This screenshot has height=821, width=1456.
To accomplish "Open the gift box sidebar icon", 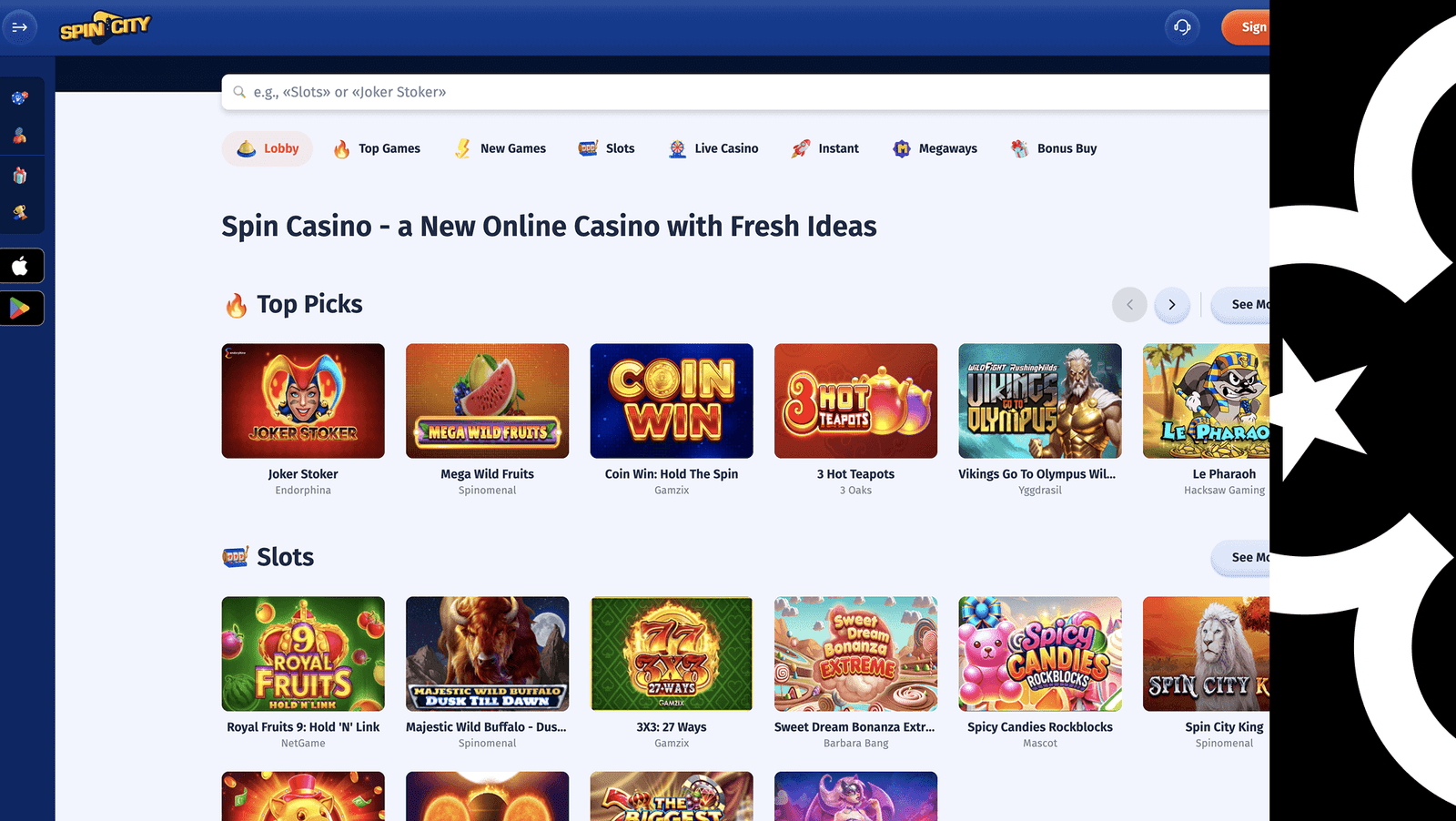I will (20, 175).
